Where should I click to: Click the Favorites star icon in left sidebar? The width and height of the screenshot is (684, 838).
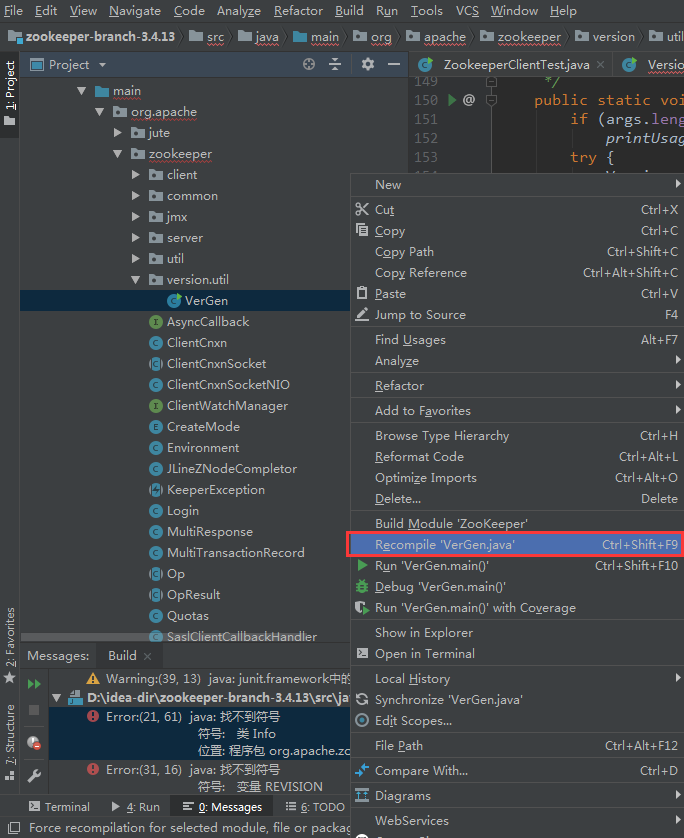tap(10, 678)
